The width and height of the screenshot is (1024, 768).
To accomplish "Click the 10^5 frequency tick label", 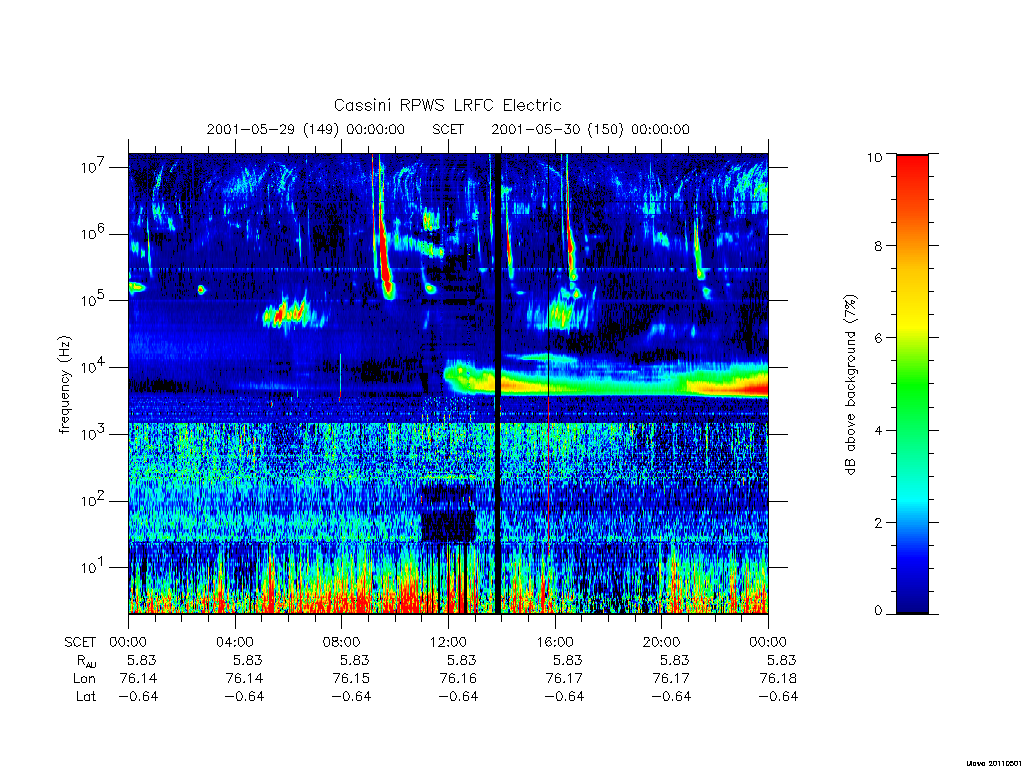I will [94, 300].
